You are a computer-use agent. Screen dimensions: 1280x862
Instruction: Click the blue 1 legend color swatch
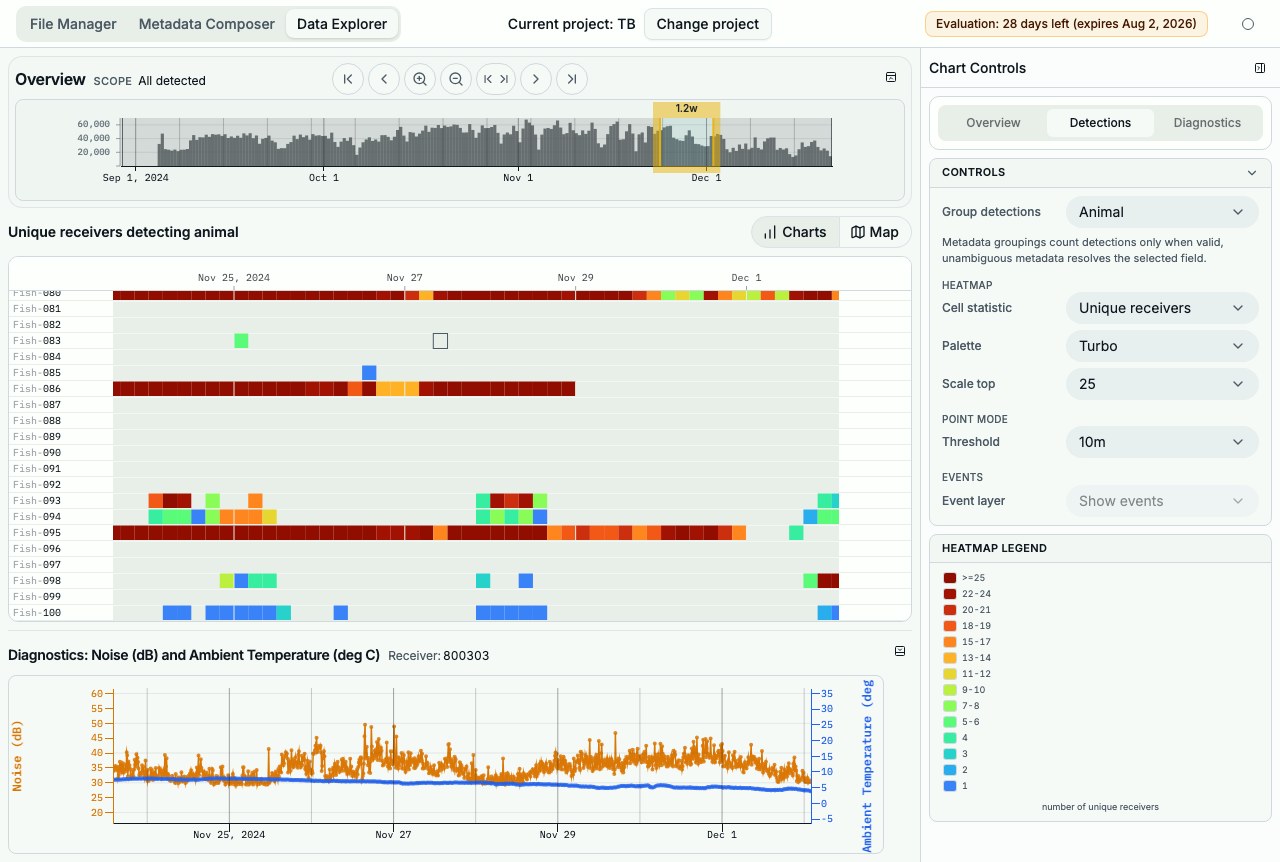point(950,786)
